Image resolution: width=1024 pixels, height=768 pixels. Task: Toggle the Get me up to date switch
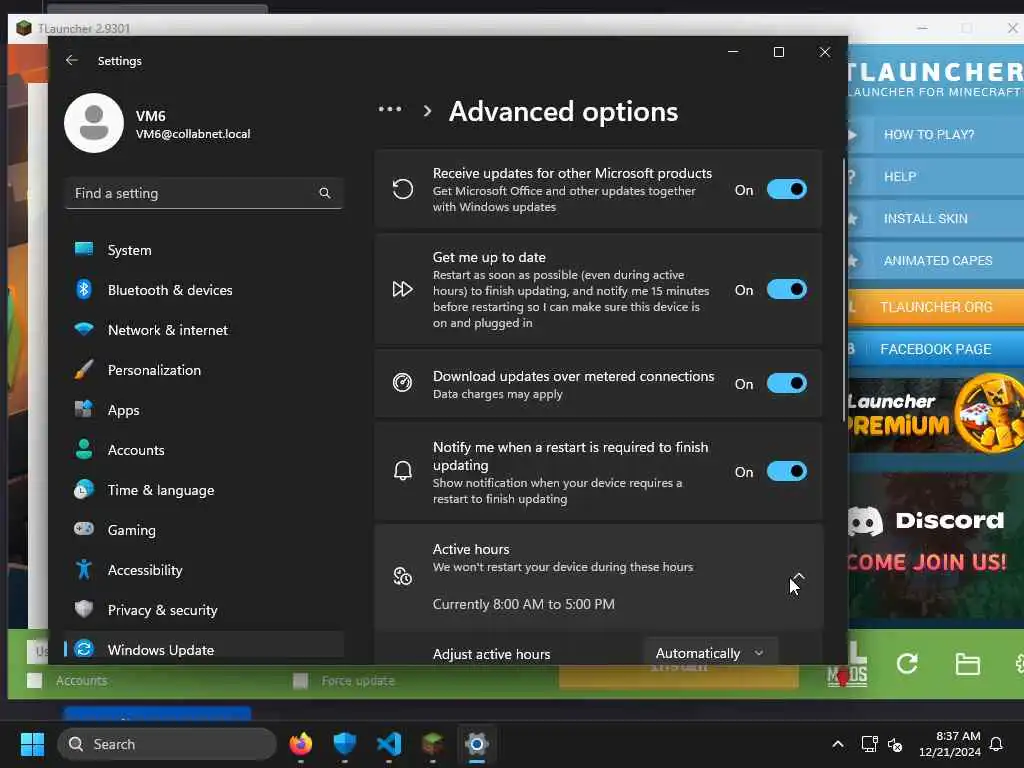click(x=787, y=289)
